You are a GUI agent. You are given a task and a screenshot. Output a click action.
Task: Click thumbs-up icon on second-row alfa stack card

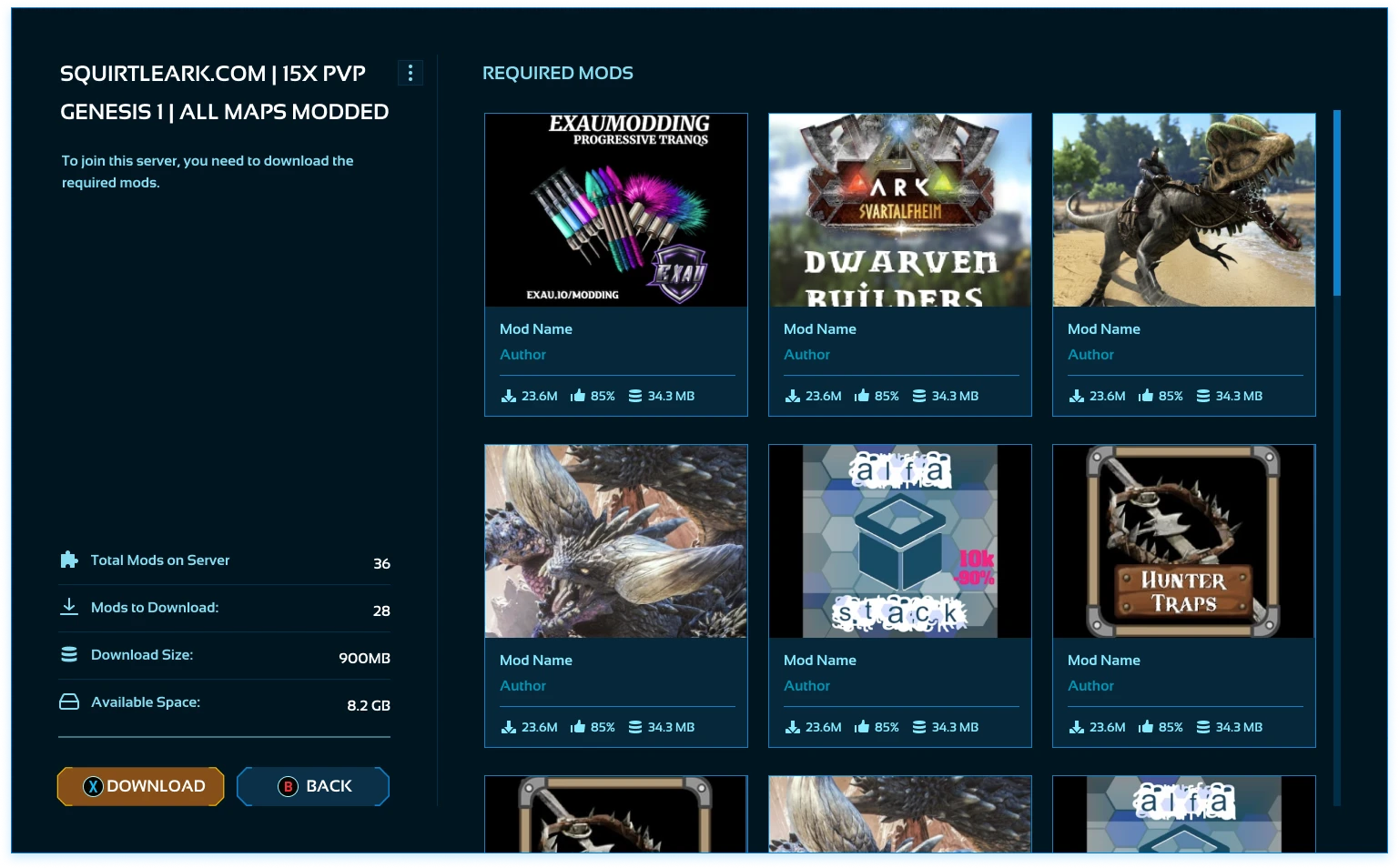862,727
